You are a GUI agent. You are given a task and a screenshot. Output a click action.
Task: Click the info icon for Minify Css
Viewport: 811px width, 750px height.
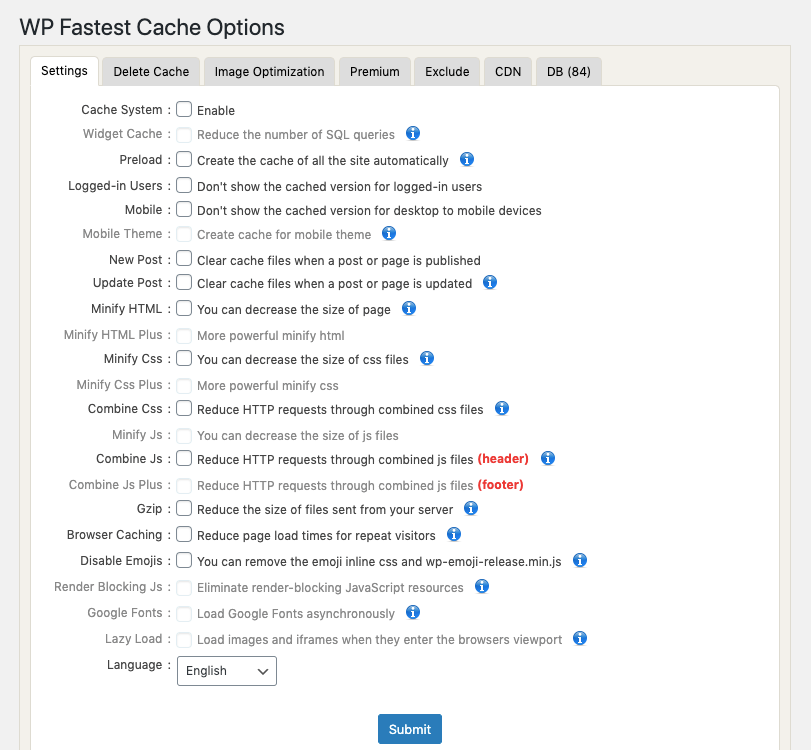pos(426,358)
